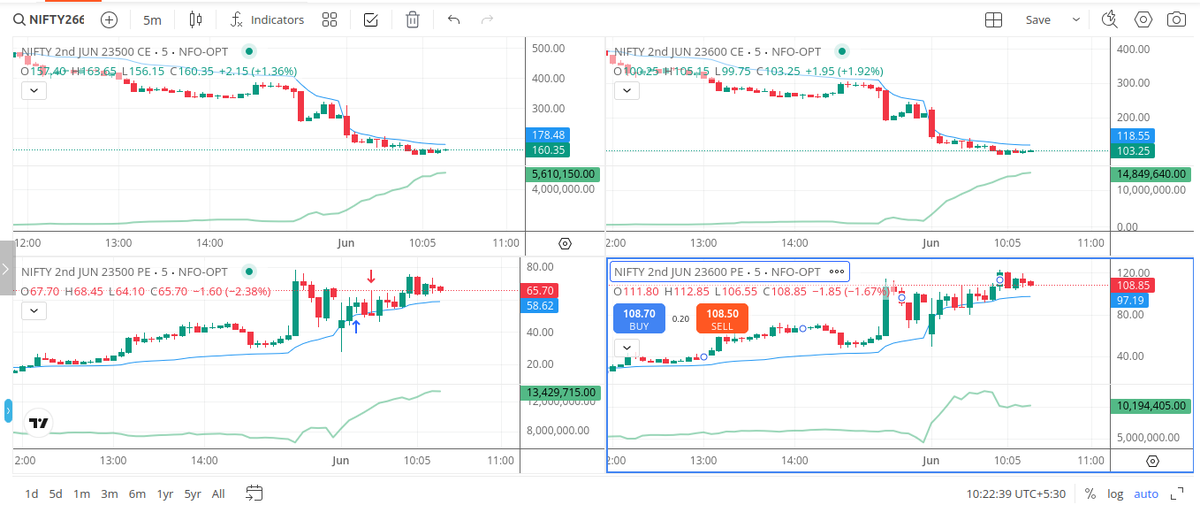Click the 178.48 blue price label

pyautogui.click(x=550, y=135)
